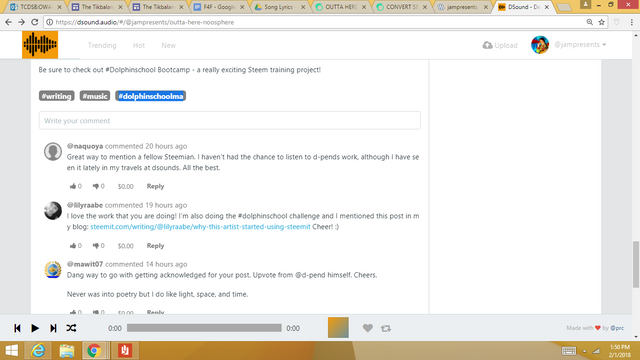The image size is (640, 360).
Task: Resteem the track with repost icon
Action: [x=386, y=328]
